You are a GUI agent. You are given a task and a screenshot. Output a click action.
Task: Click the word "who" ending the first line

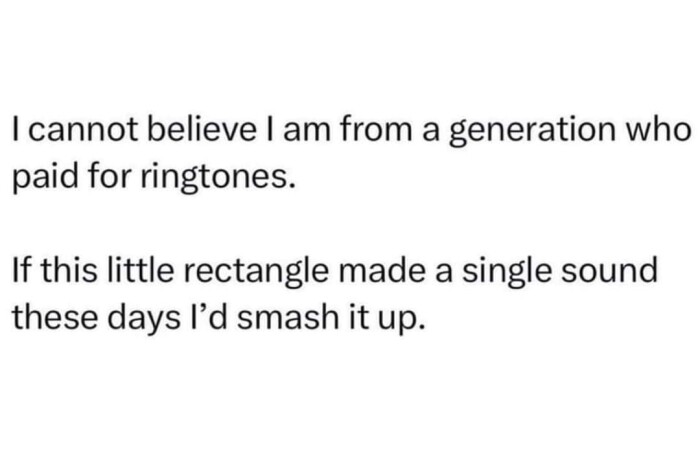click(660, 131)
